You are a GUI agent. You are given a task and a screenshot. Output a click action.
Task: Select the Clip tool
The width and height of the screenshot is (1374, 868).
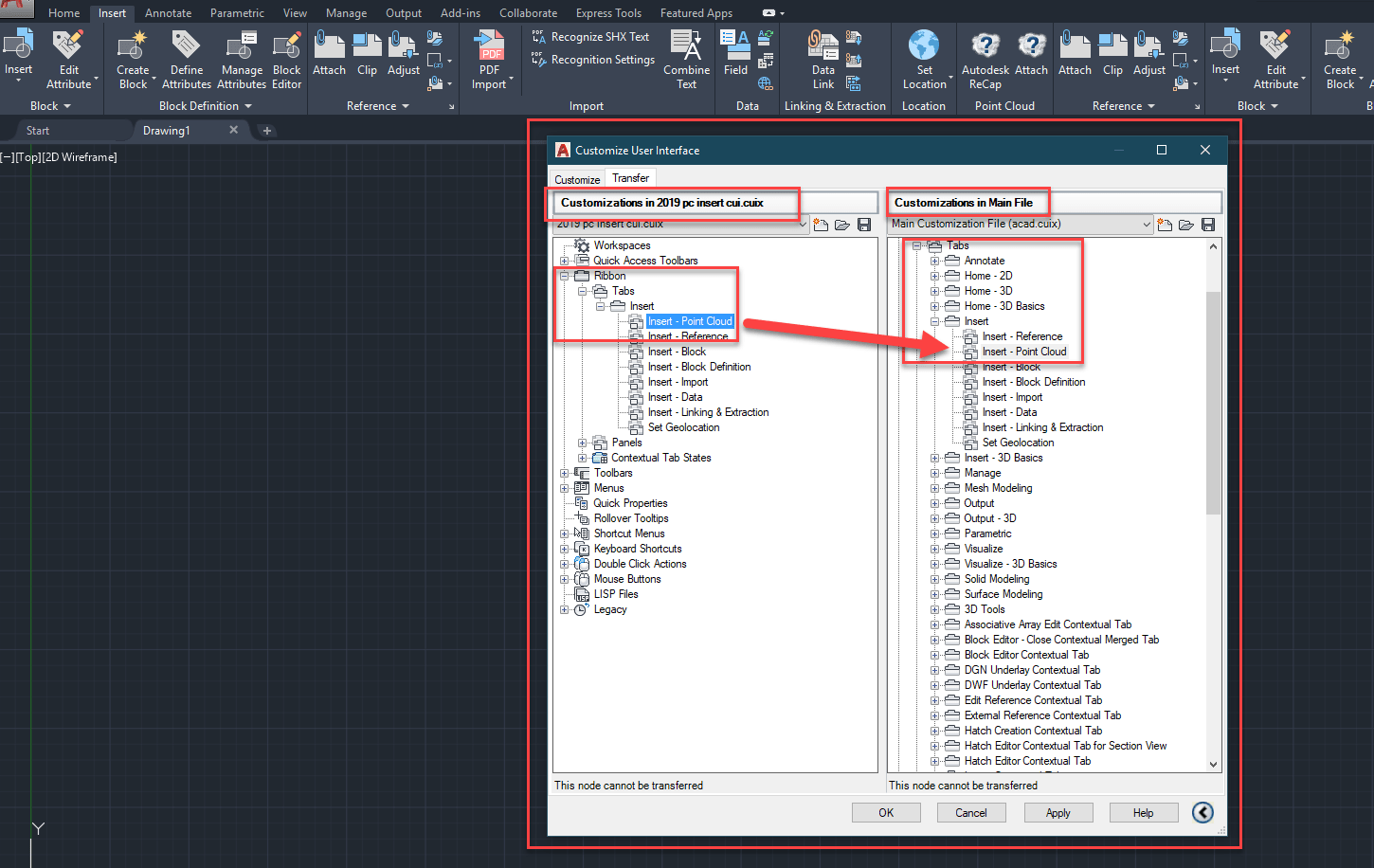coord(367,52)
